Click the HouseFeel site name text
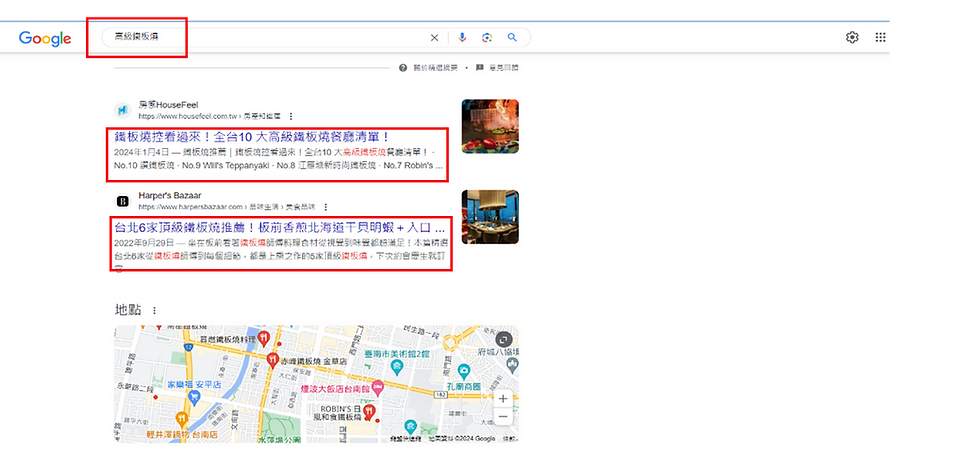The width and height of the screenshot is (980, 467). 169,105
